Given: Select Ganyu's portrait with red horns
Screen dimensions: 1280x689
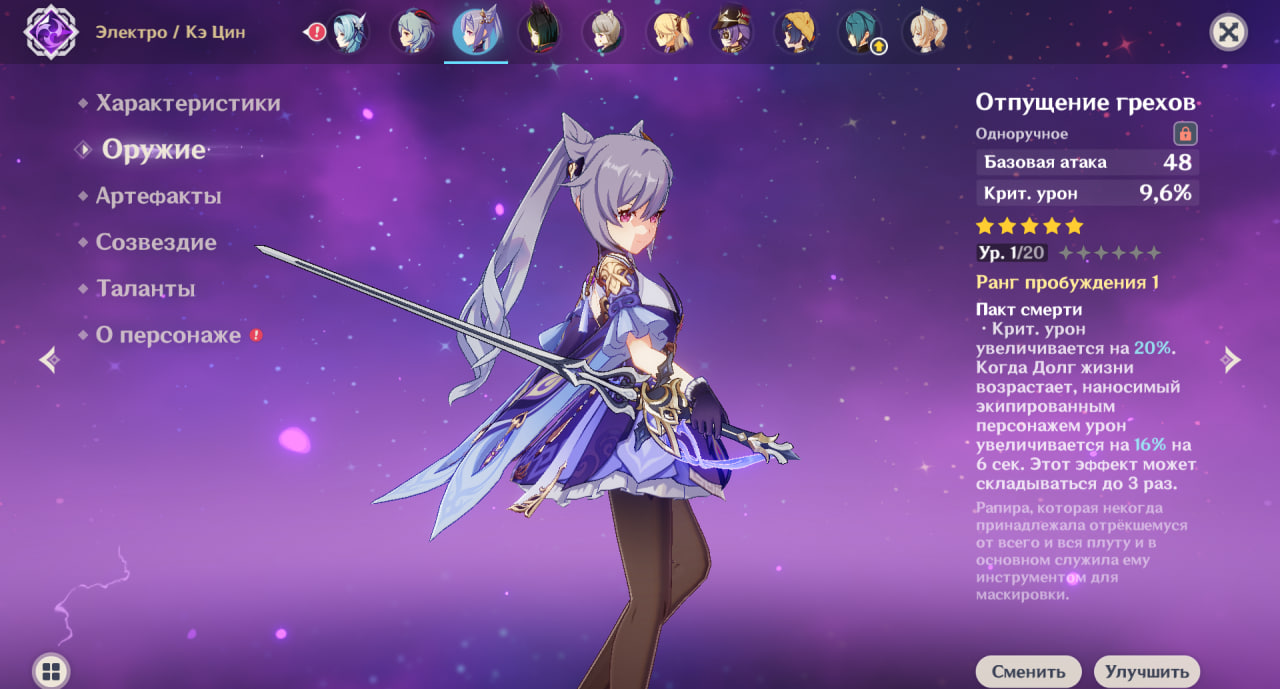Looking at the screenshot, I should tap(413, 32).
